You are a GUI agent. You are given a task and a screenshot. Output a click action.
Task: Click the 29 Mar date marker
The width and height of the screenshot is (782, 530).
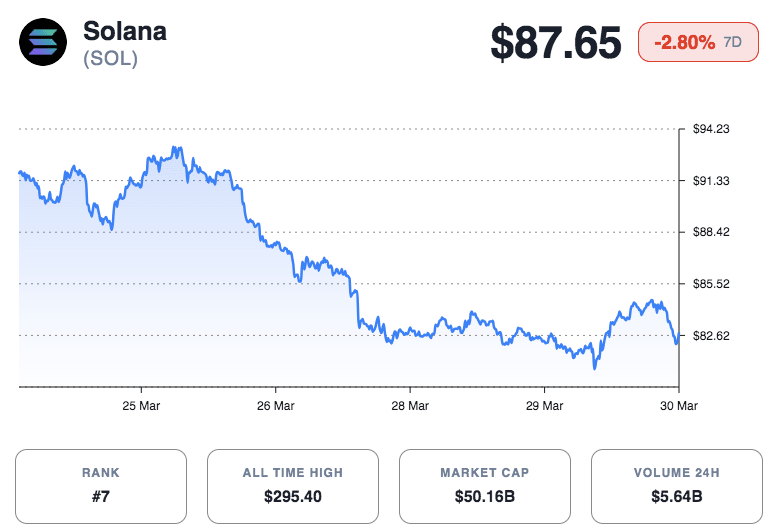[x=544, y=406]
